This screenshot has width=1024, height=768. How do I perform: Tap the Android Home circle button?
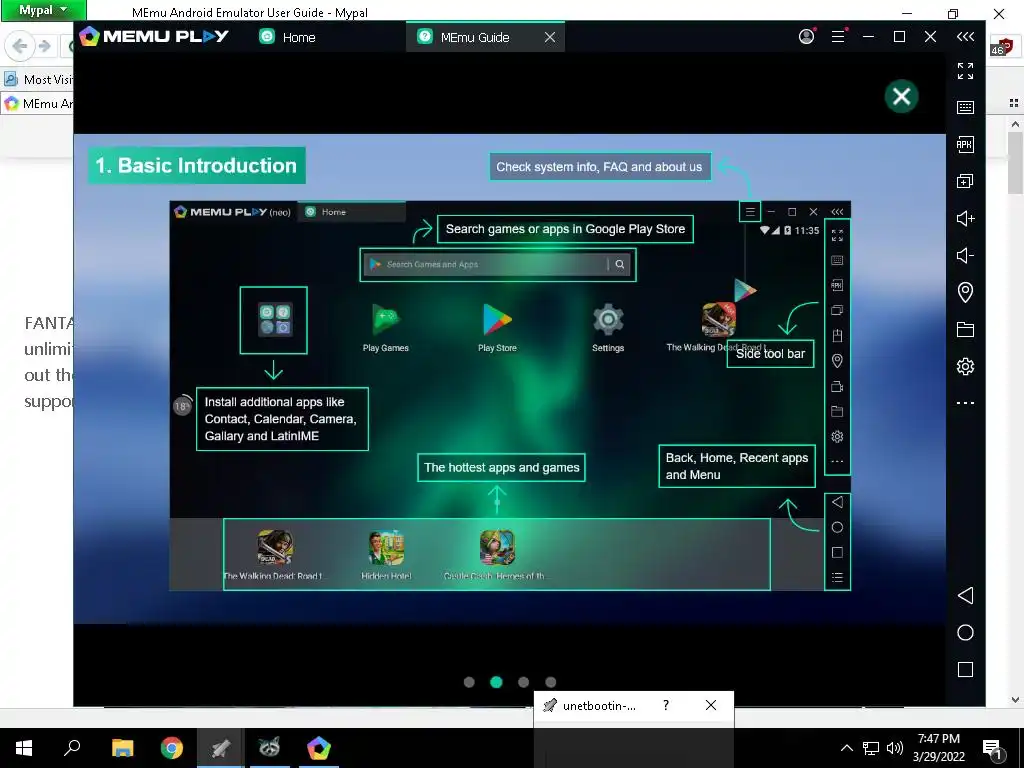(965, 632)
